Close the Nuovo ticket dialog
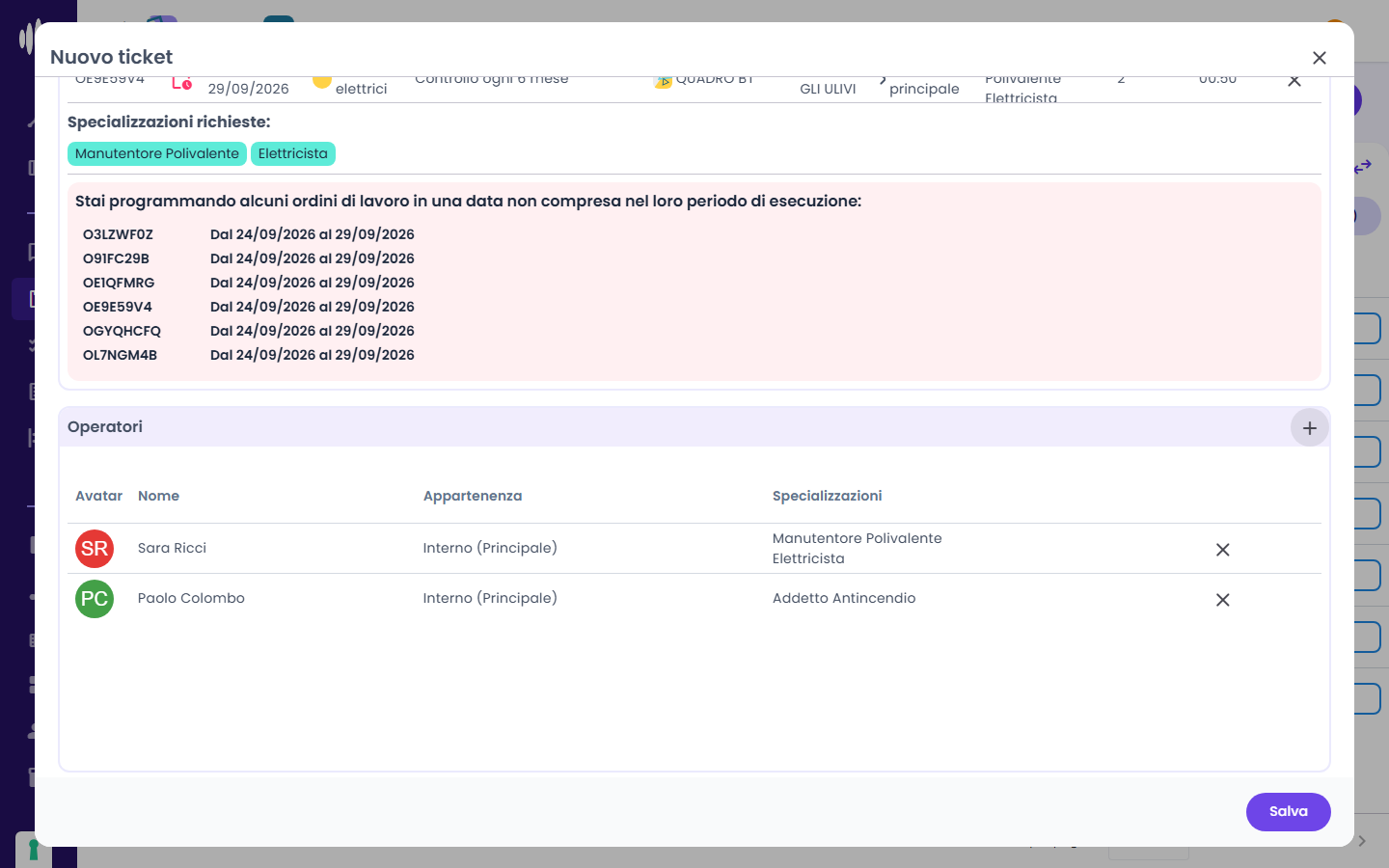 click(1320, 58)
